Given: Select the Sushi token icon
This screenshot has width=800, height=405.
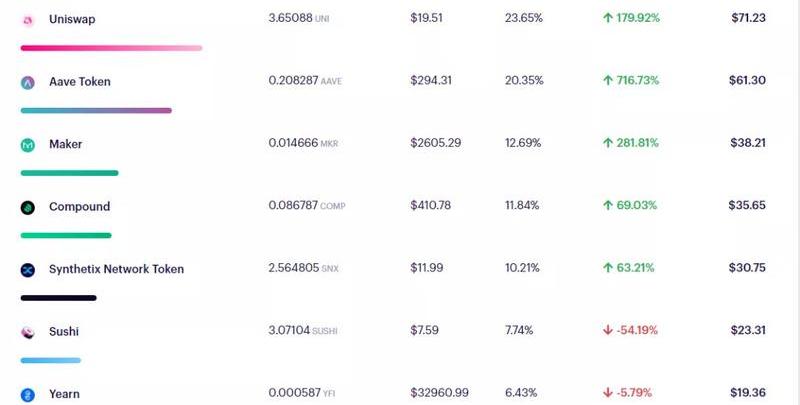Looking at the screenshot, I should click(28, 332).
